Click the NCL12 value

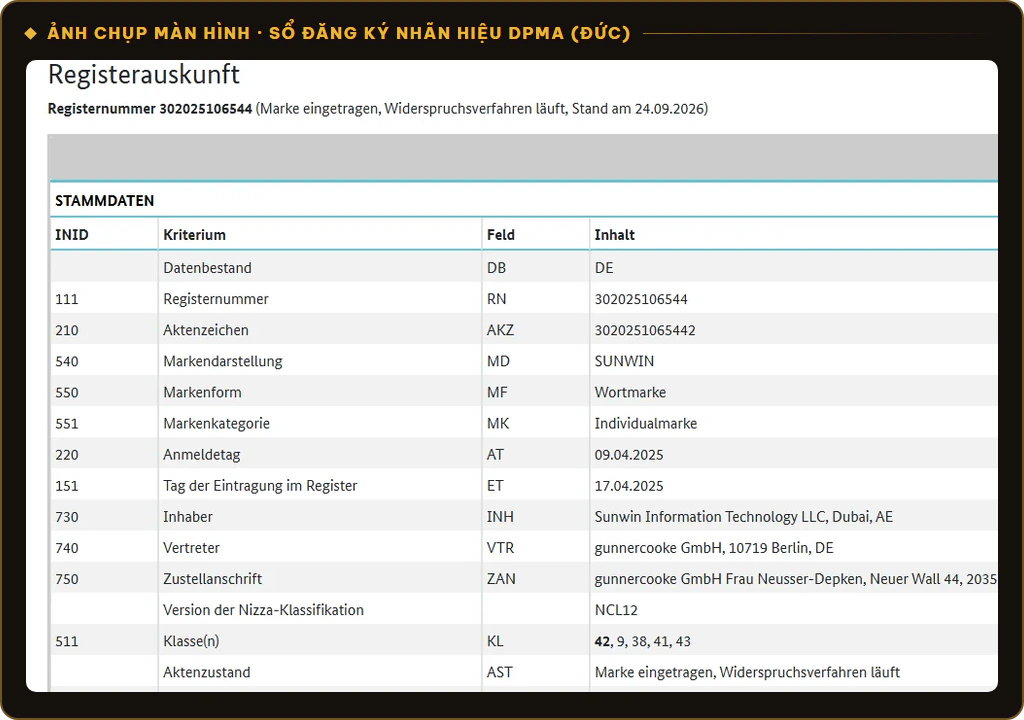616,610
